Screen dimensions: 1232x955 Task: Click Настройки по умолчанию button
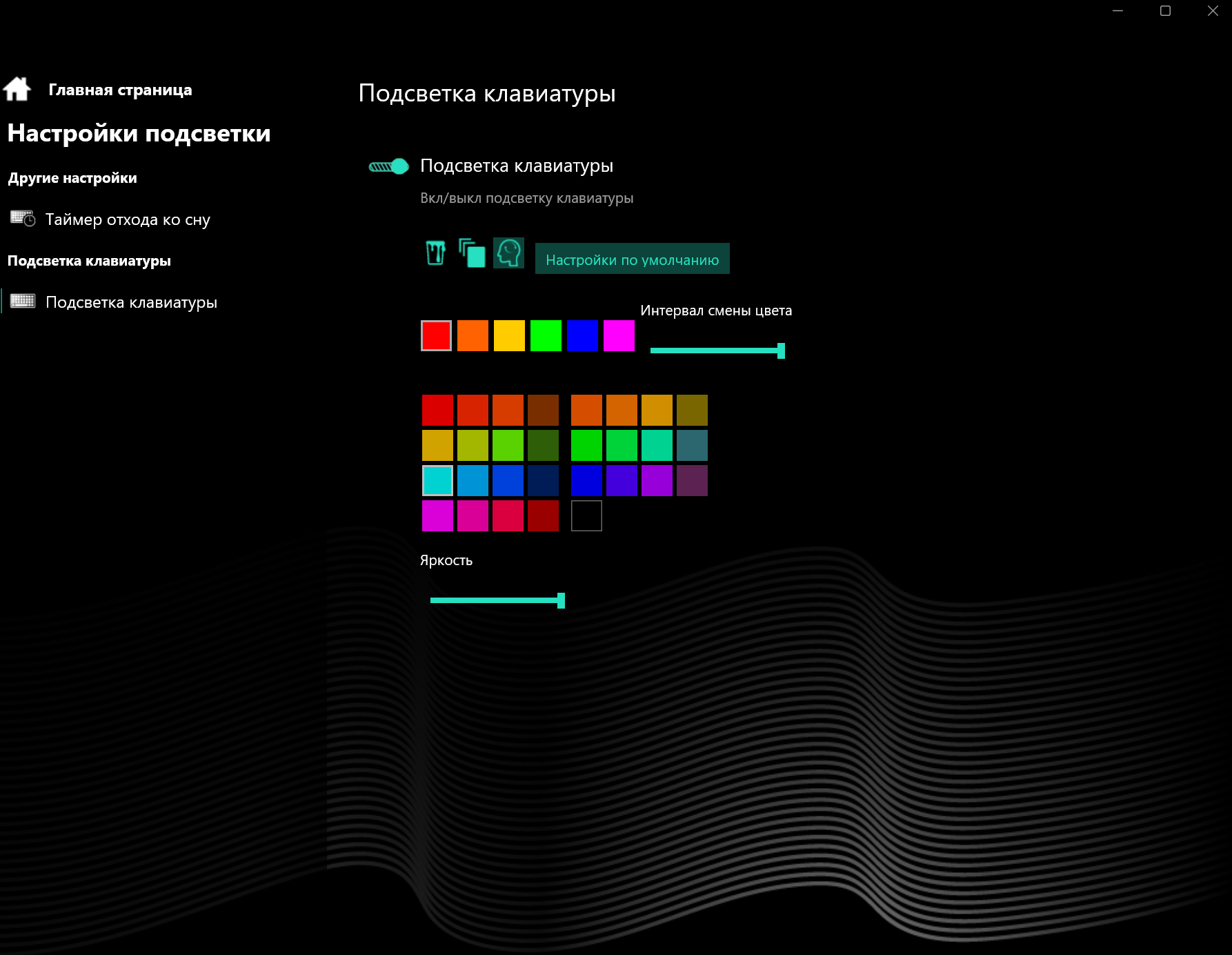click(633, 259)
